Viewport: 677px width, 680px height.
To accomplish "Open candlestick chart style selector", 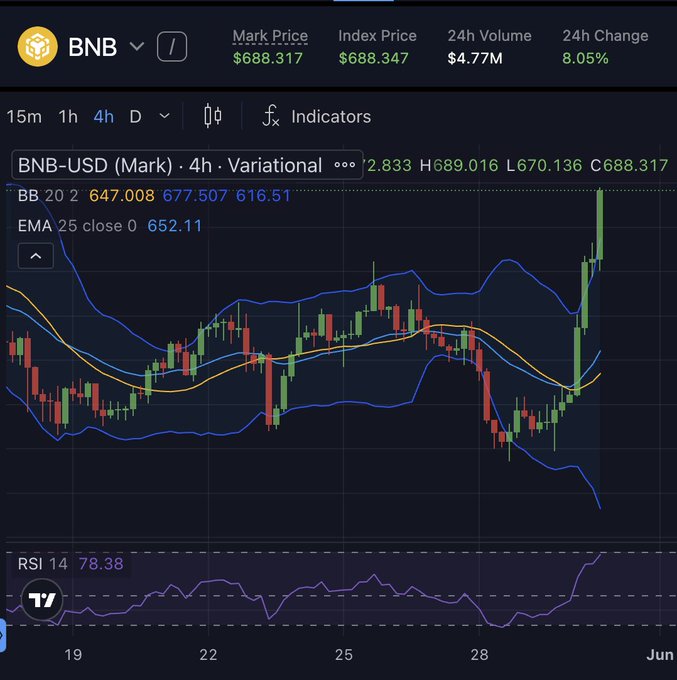I will 213,116.
